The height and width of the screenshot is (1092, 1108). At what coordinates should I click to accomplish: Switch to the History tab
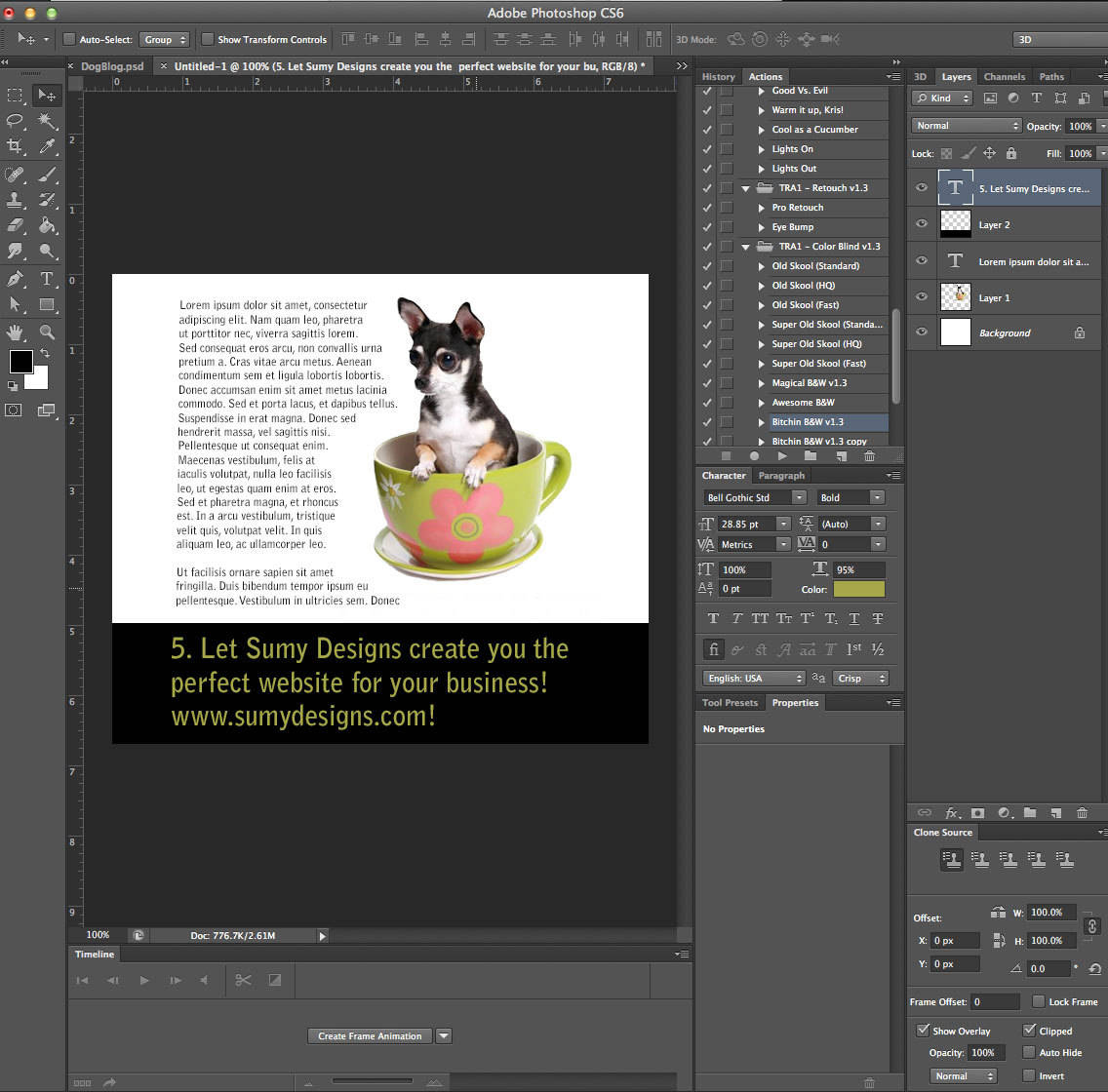719,77
